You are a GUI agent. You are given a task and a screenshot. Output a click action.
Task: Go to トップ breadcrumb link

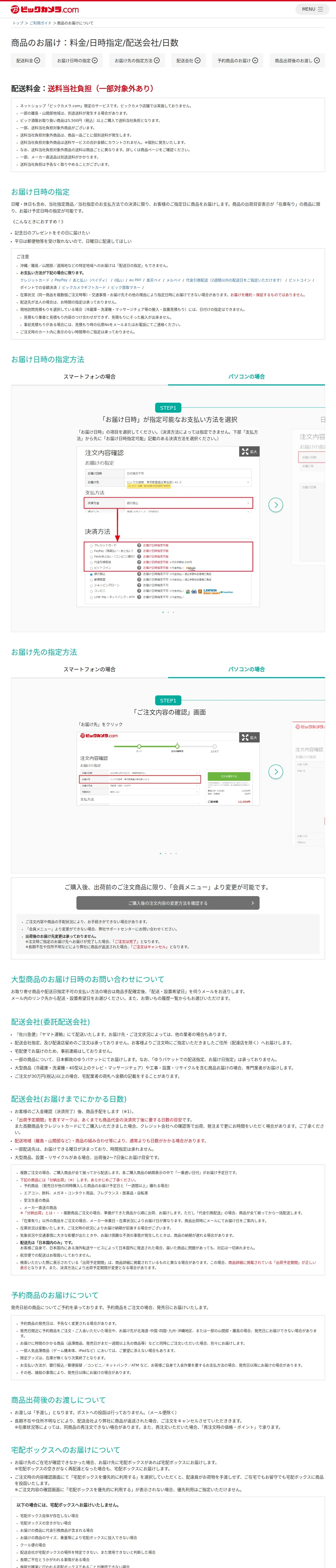click(18, 23)
